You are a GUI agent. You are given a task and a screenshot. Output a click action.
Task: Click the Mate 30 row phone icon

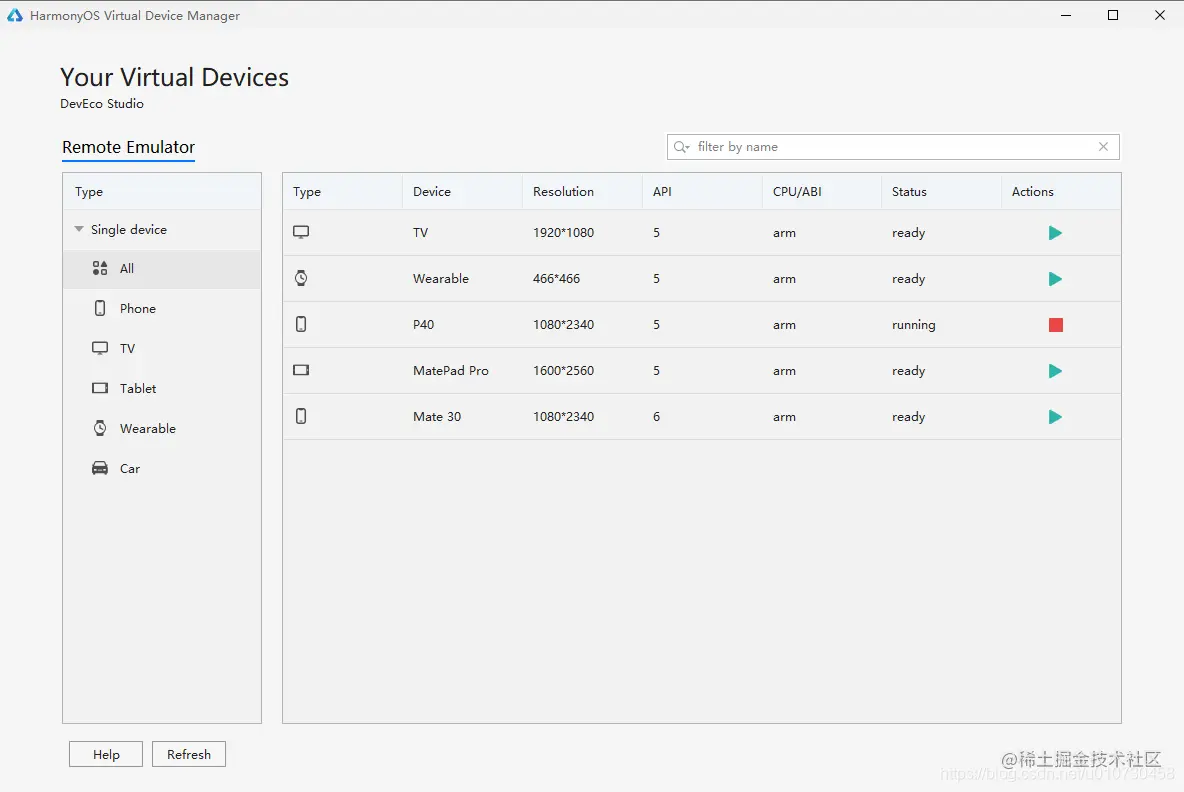click(x=301, y=416)
